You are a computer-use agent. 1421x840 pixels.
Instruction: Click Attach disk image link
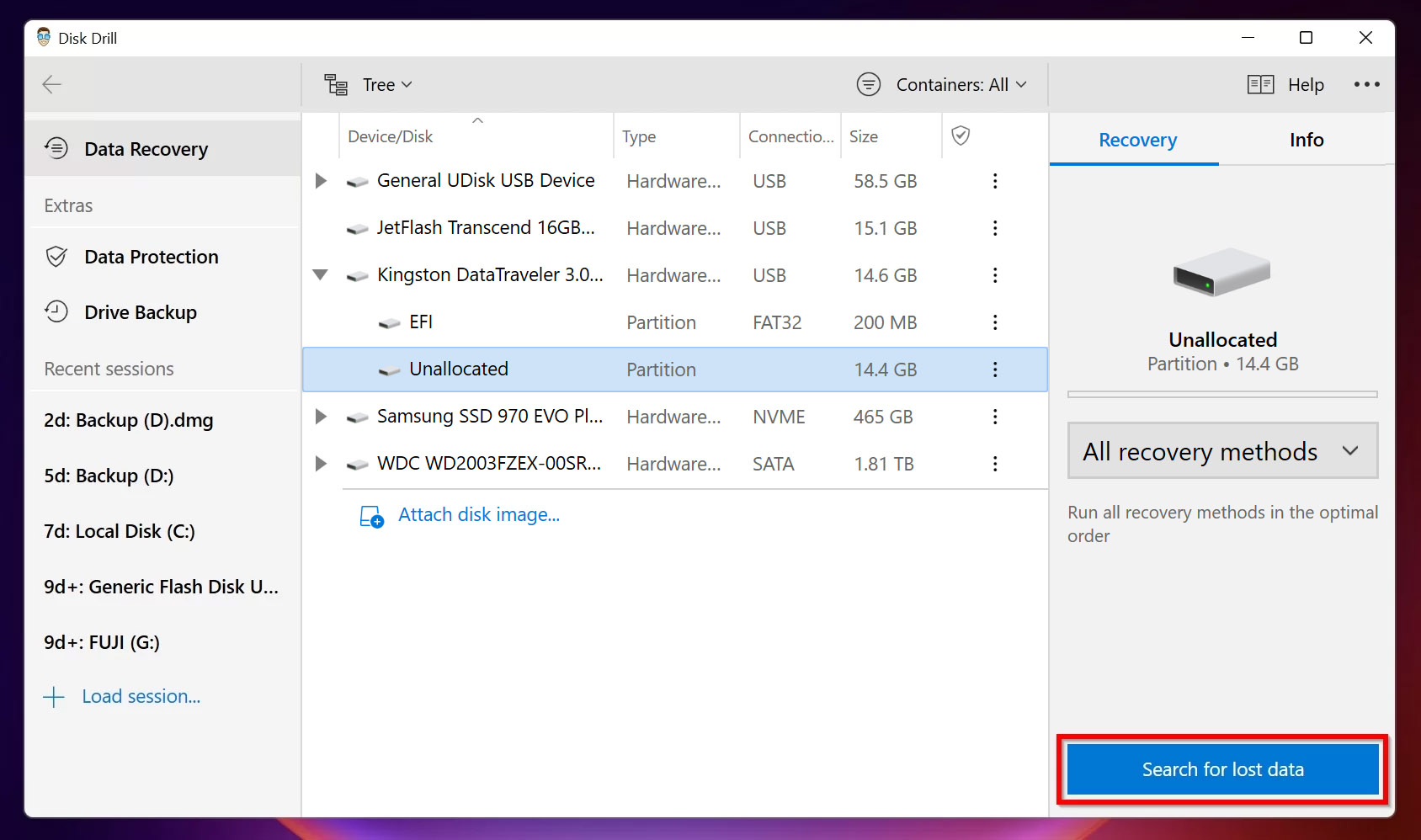pos(479,514)
